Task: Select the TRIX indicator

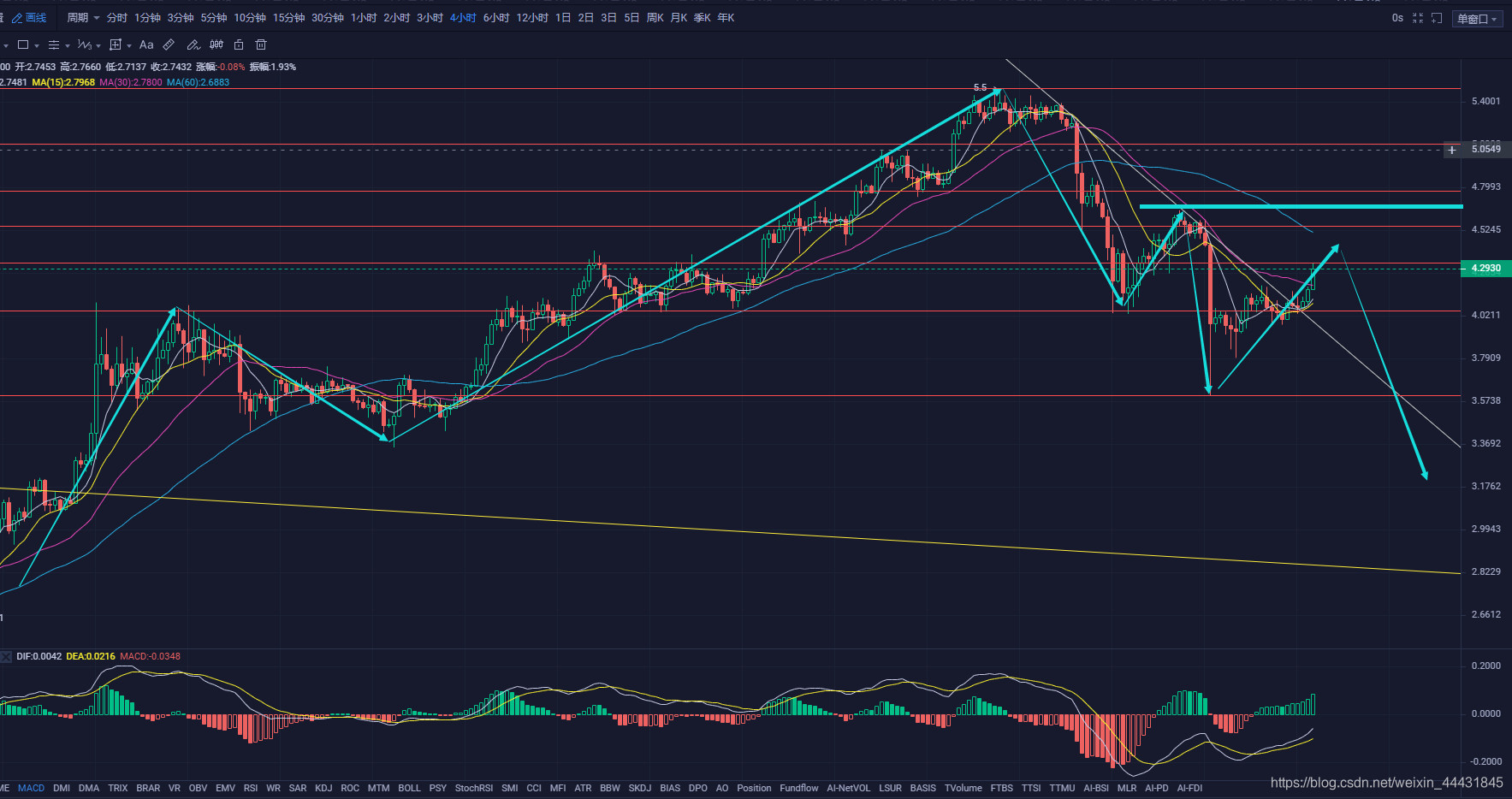Action: [118, 788]
